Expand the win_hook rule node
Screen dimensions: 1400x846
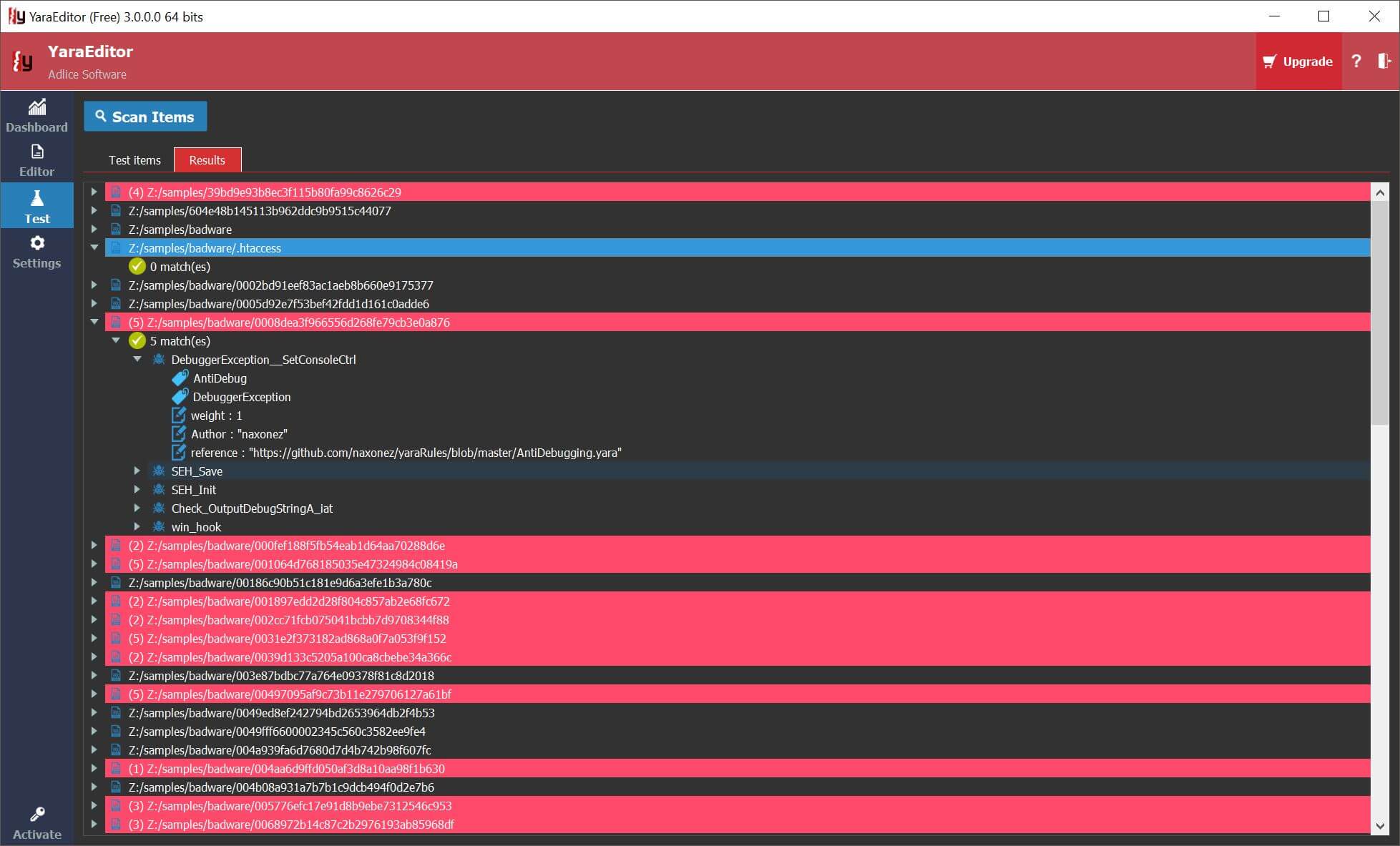pyautogui.click(x=137, y=527)
